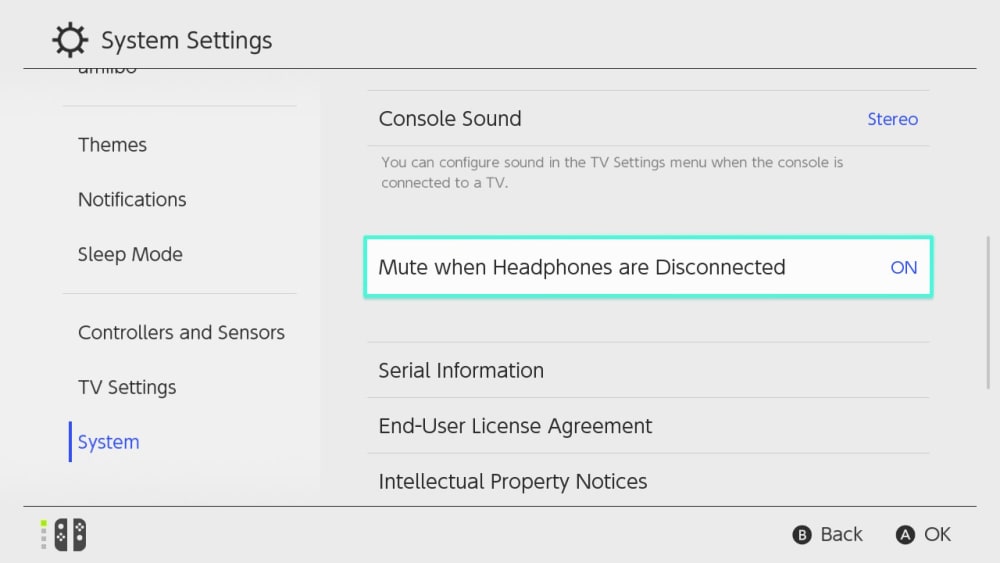The height and width of the screenshot is (563, 1000).
Task: Click the Joy-Con controller icon
Action: point(70,534)
